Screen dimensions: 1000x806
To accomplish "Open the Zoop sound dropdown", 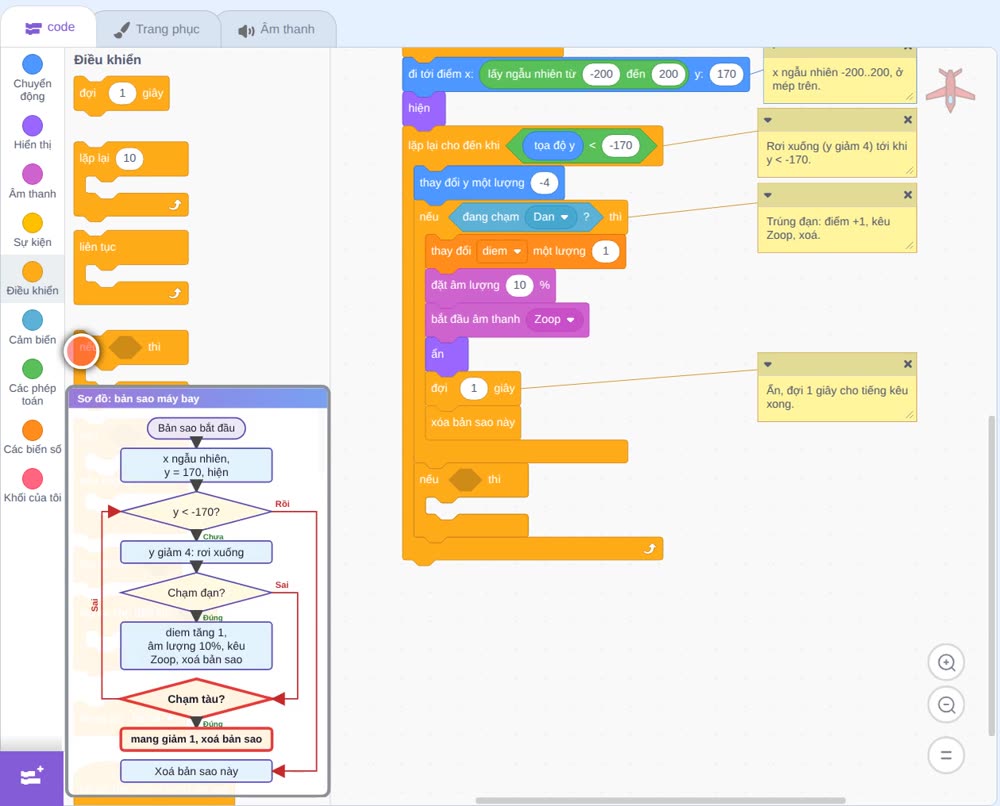I will 554,319.
